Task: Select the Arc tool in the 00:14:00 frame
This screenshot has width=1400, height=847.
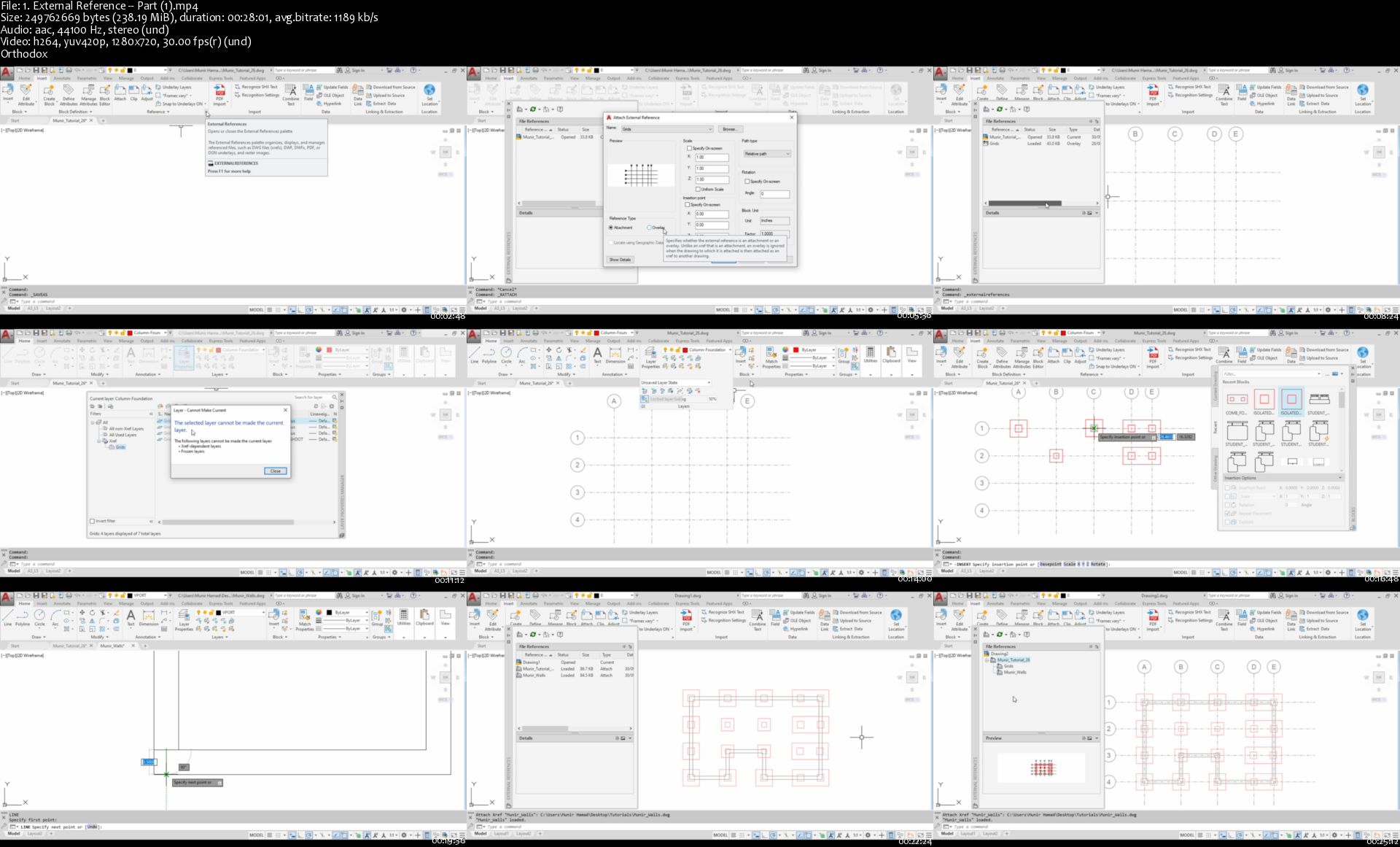Action: (522, 355)
